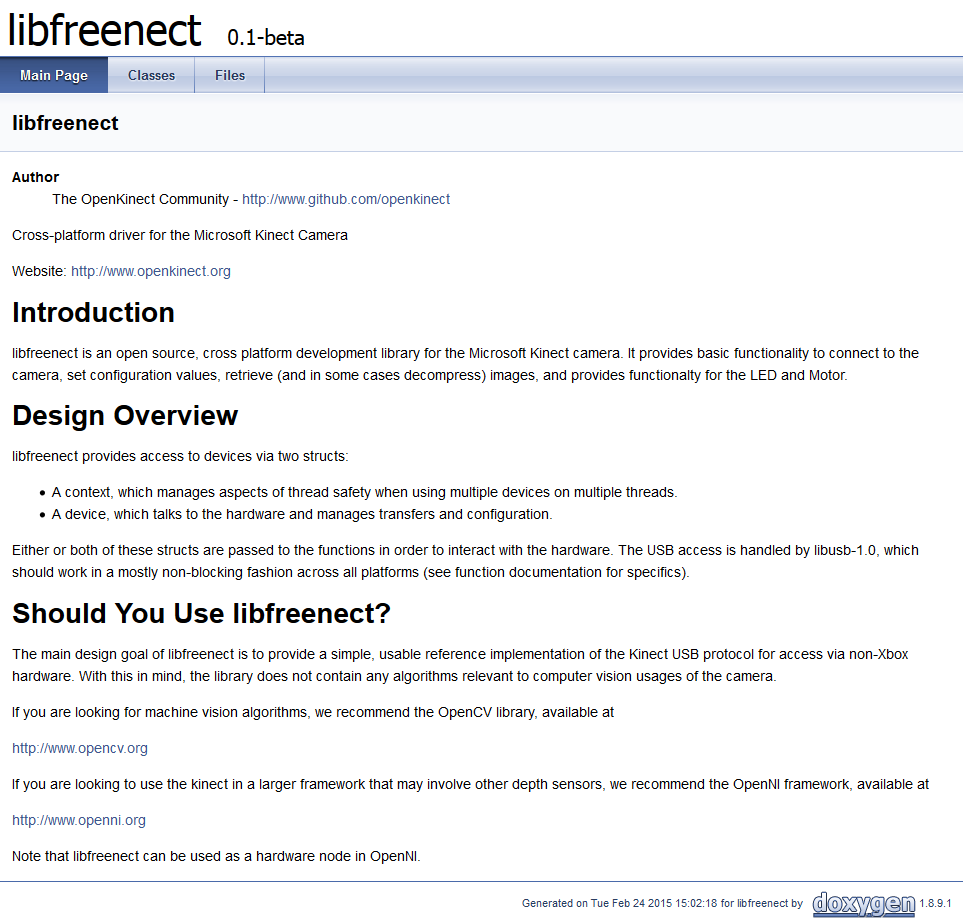The image size is (963, 920).
Task: Click the 'Generated on' footer timestamp
Action: pyautogui.click(x=661, y=904)
